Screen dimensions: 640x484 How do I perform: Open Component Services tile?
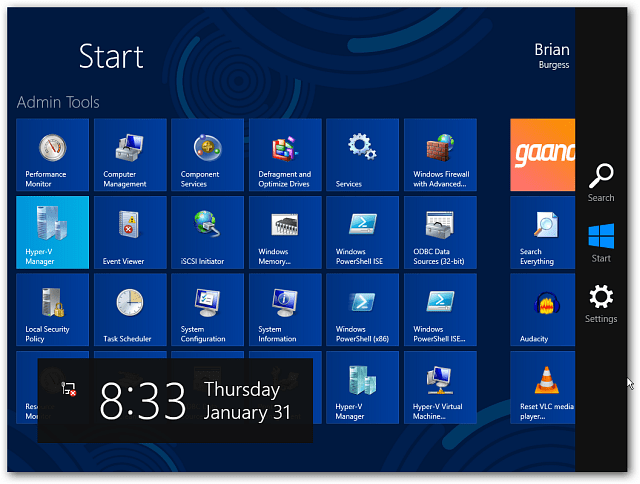(207, 155)
